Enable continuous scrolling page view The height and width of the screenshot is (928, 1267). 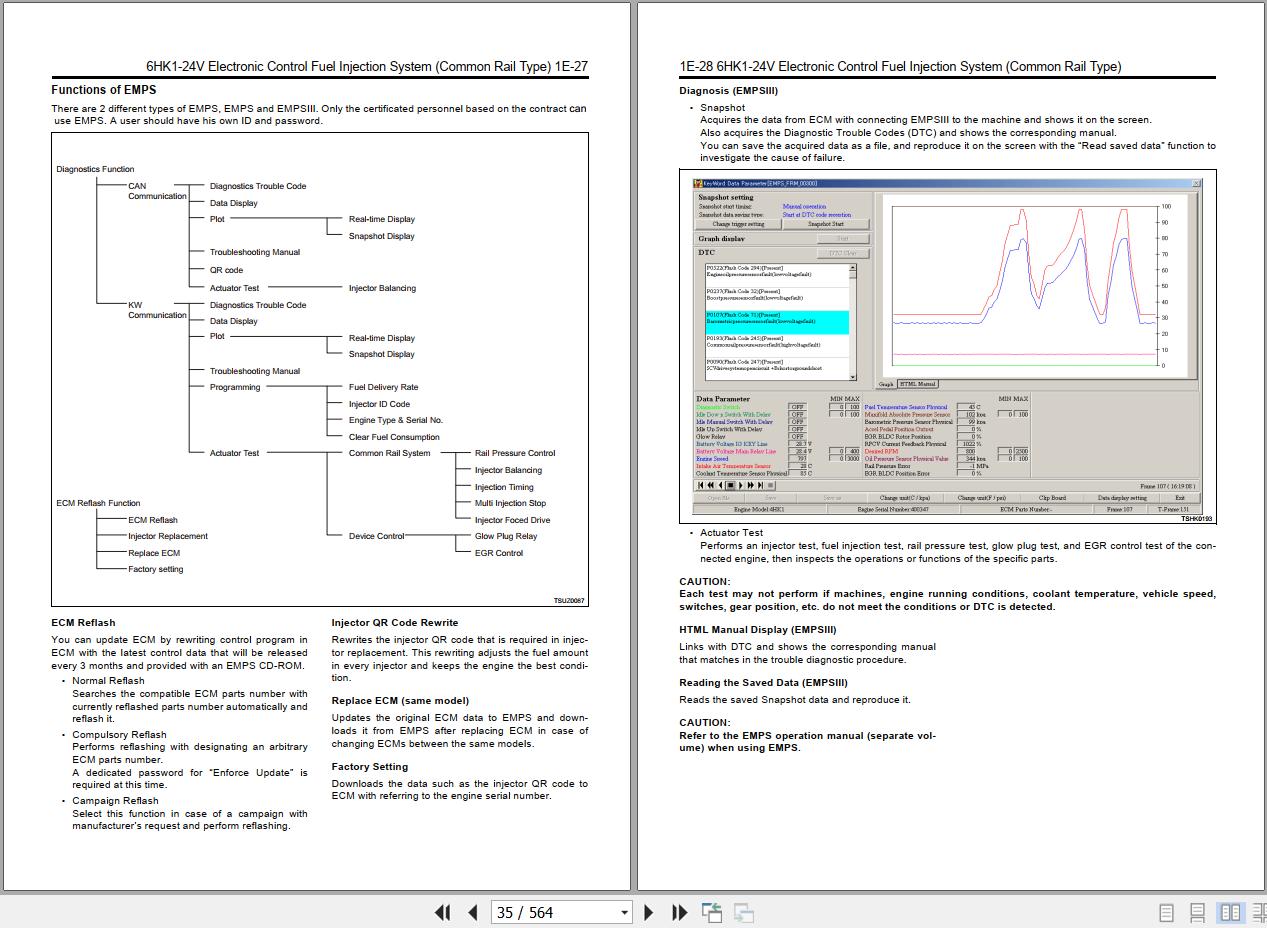point(1197,912)
